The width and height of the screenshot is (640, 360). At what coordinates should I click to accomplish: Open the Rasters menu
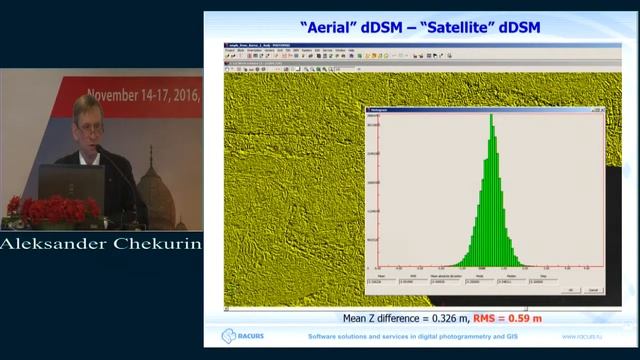[x=307, y=50]
